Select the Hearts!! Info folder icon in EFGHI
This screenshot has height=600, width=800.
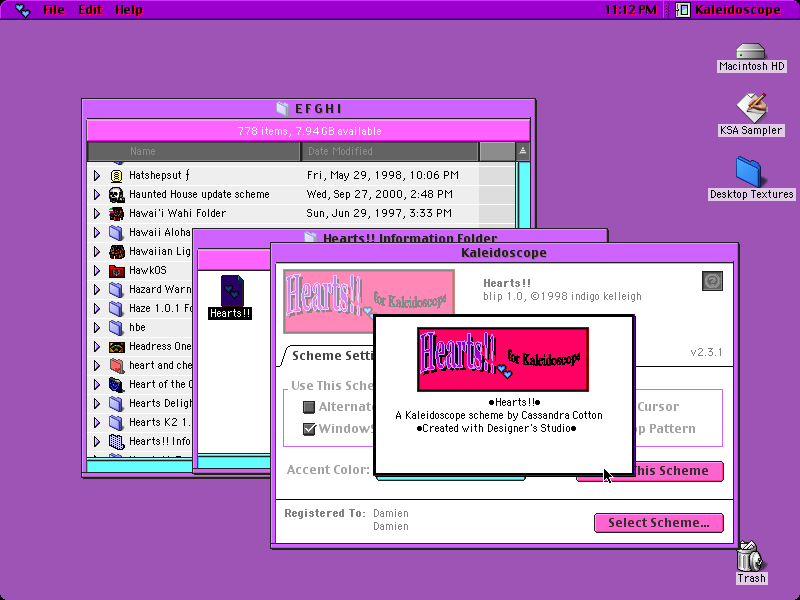point(116,442)
